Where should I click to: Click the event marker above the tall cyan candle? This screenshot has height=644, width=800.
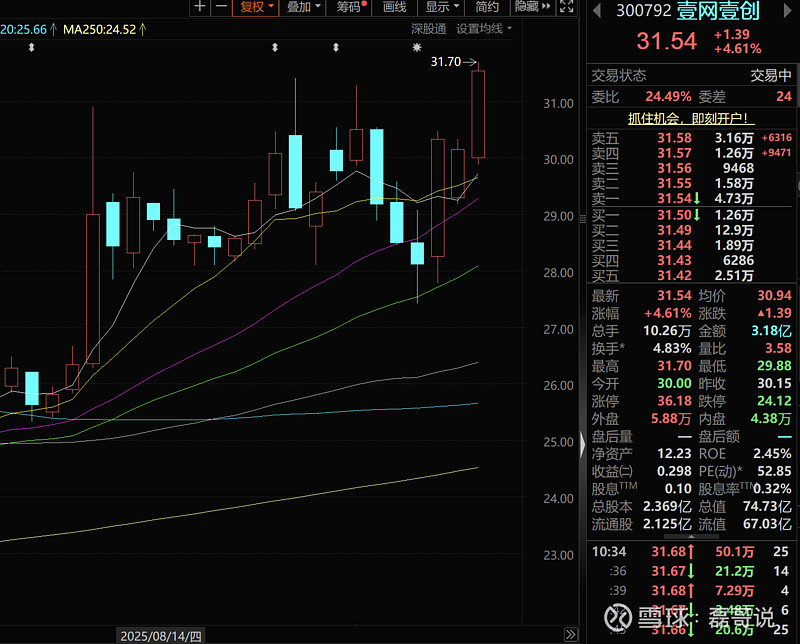point(275,47)
